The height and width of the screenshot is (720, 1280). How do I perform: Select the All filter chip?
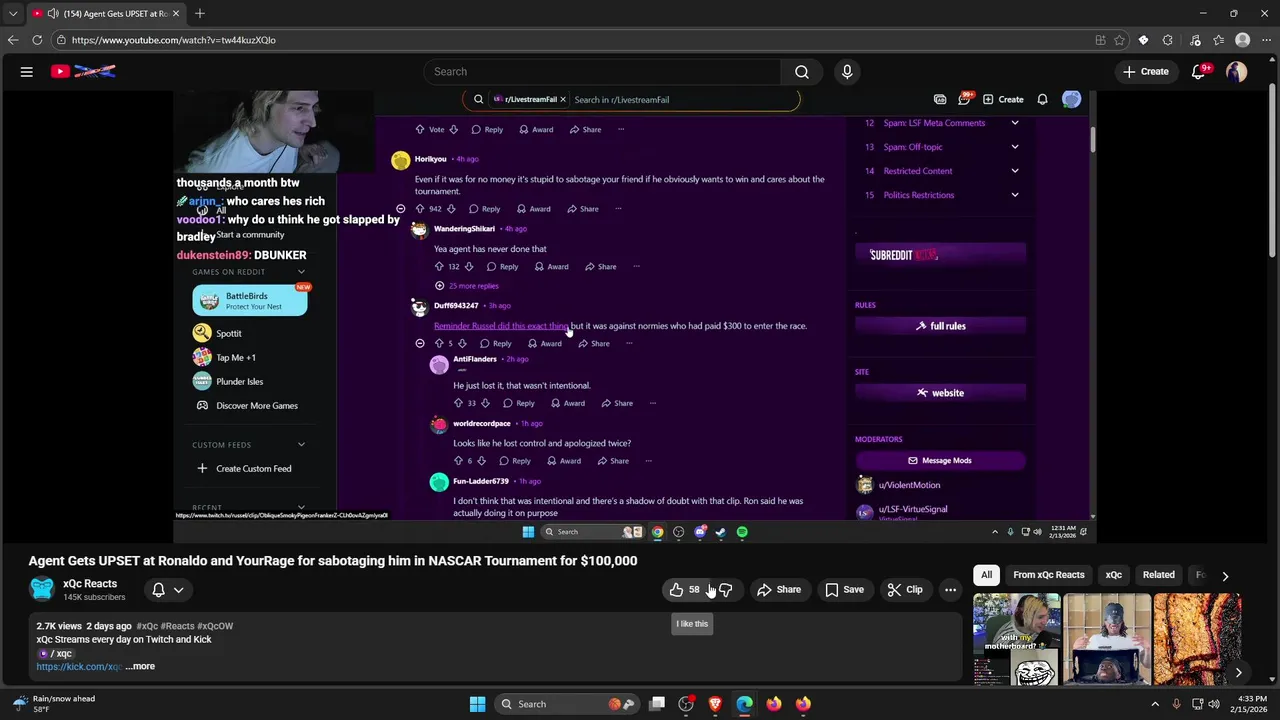point(986,575)
